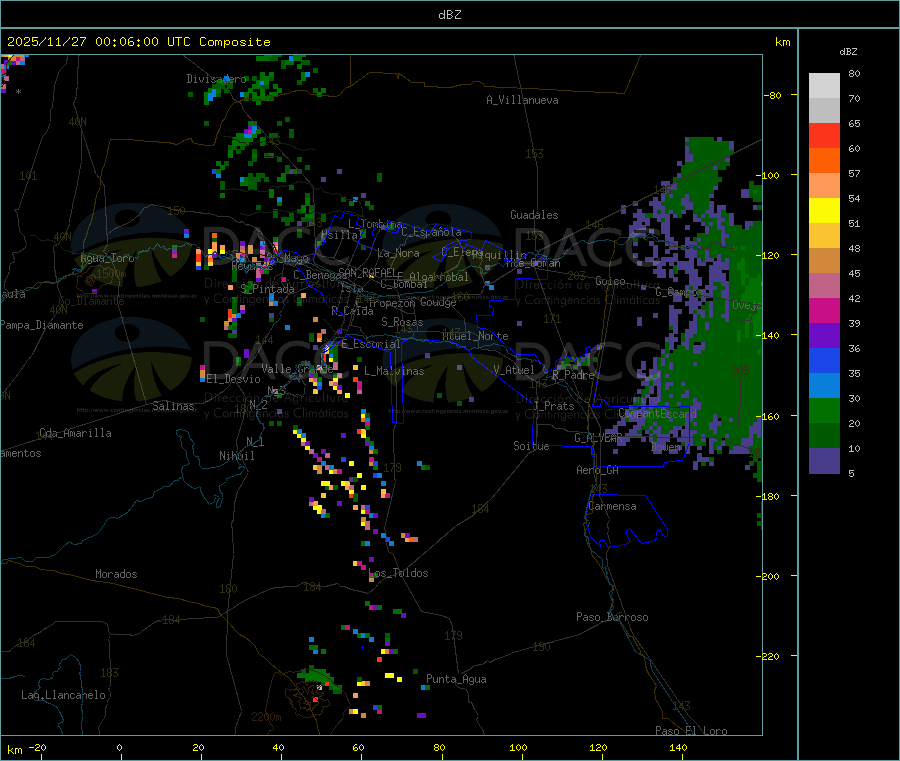Click the blue 36 dBZ legend swatch
900x761 pixels.
[824, 360]
